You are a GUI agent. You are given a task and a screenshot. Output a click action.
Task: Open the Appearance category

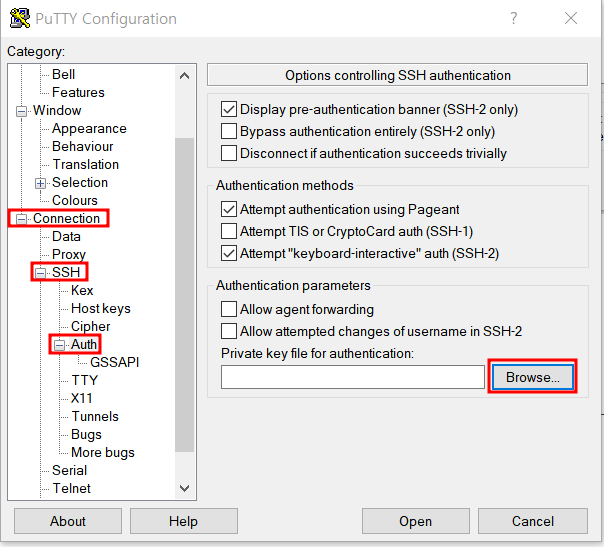(x=89, y=129)
